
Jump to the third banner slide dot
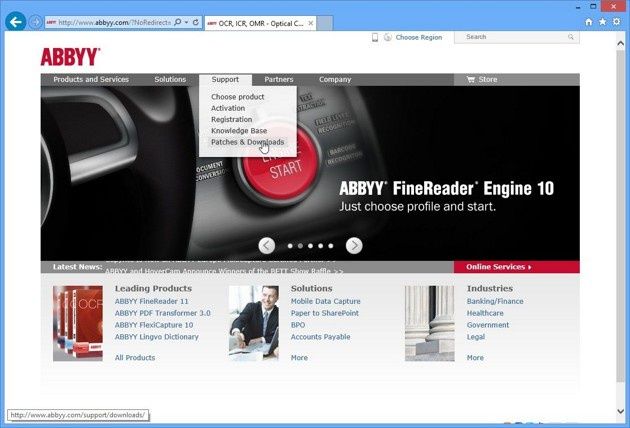pyautogui.click(x=310, y=246)
